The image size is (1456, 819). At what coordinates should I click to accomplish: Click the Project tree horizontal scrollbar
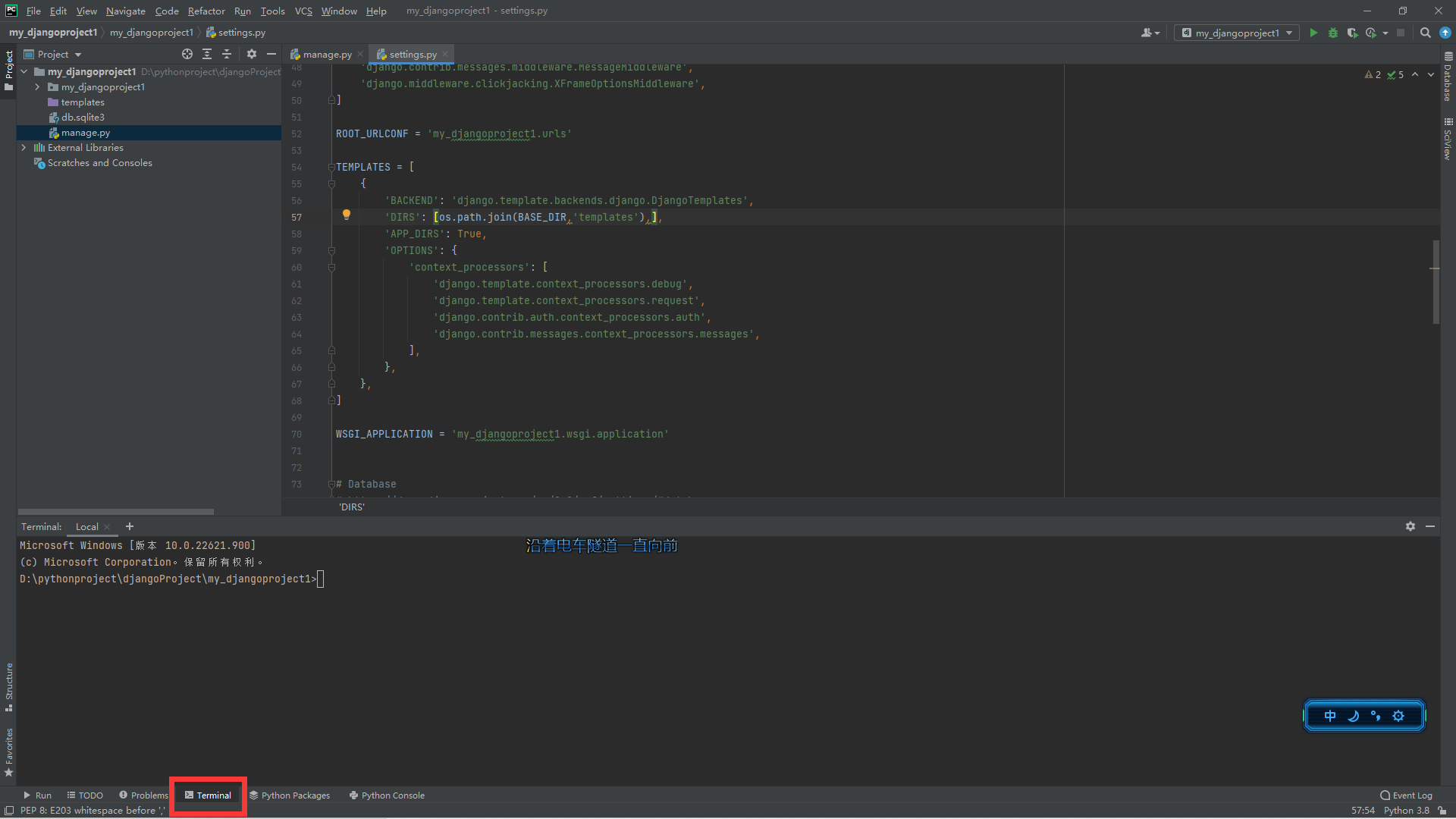(x=115, y=512)
